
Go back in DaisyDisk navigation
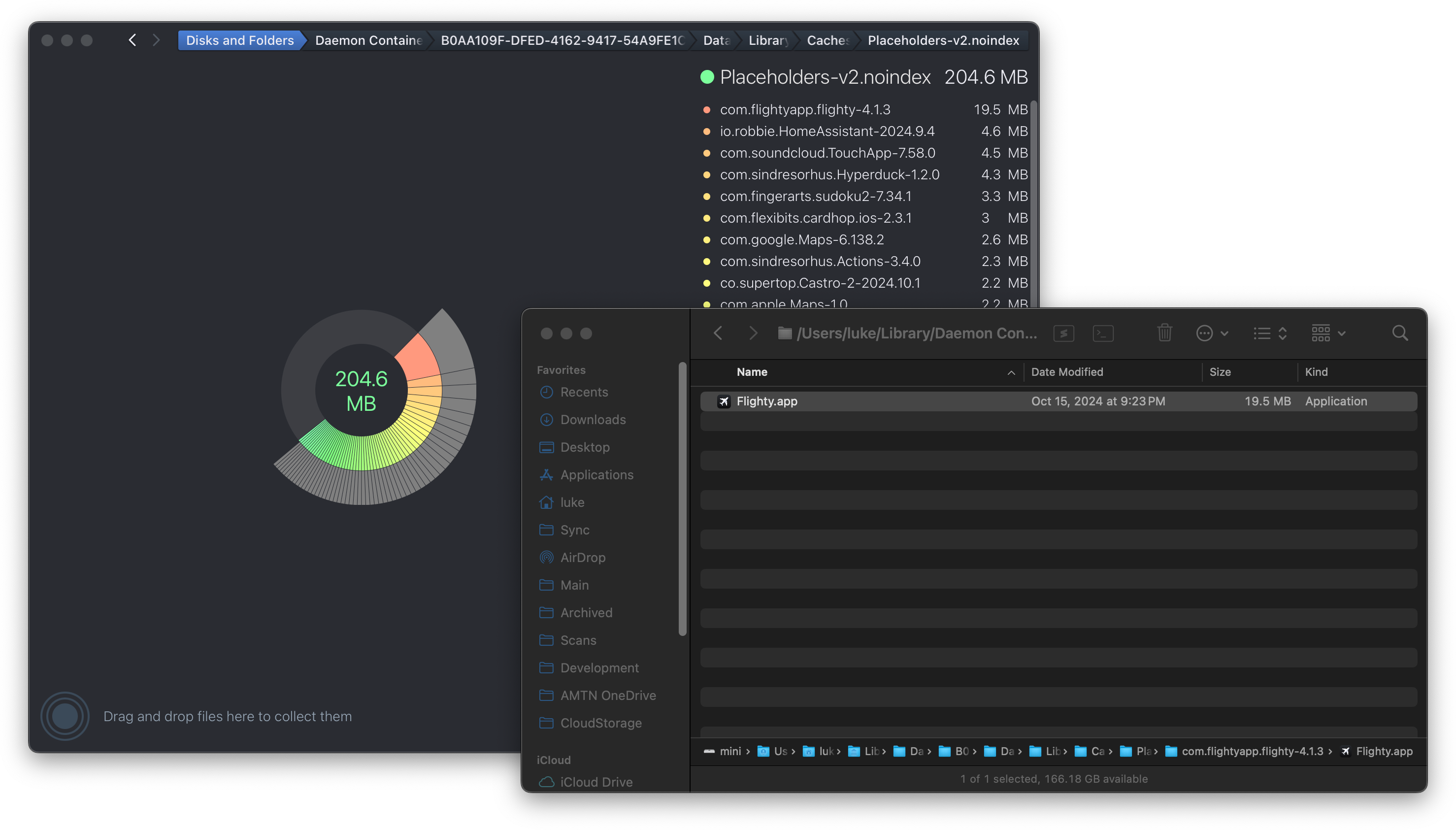click(x=132, y=40)
